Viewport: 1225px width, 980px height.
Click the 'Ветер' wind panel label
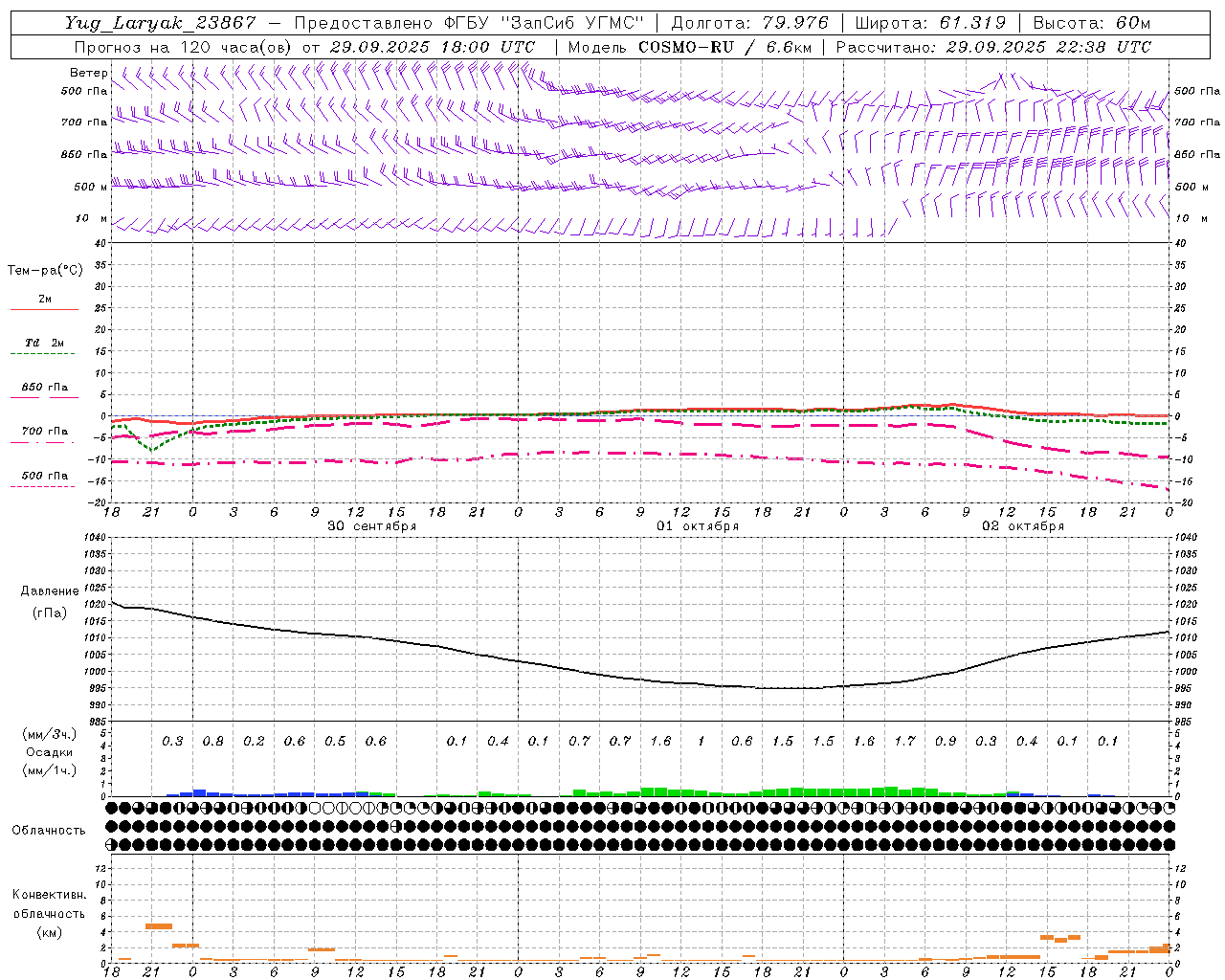(89, 73)
